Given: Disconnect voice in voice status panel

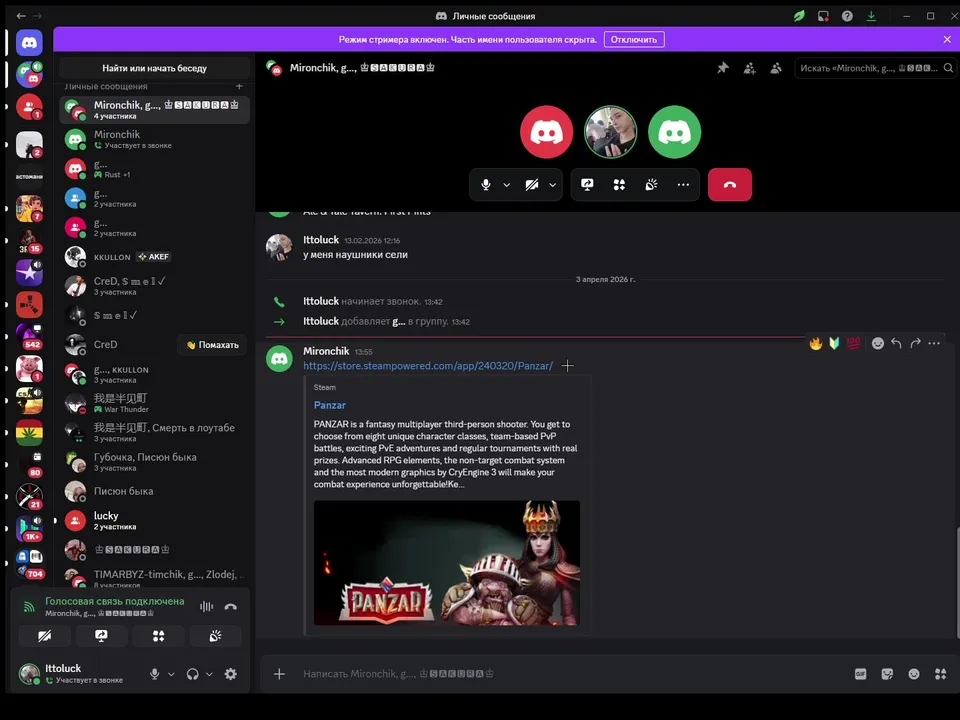Looking at the screenshot, I should coord(230,607).
